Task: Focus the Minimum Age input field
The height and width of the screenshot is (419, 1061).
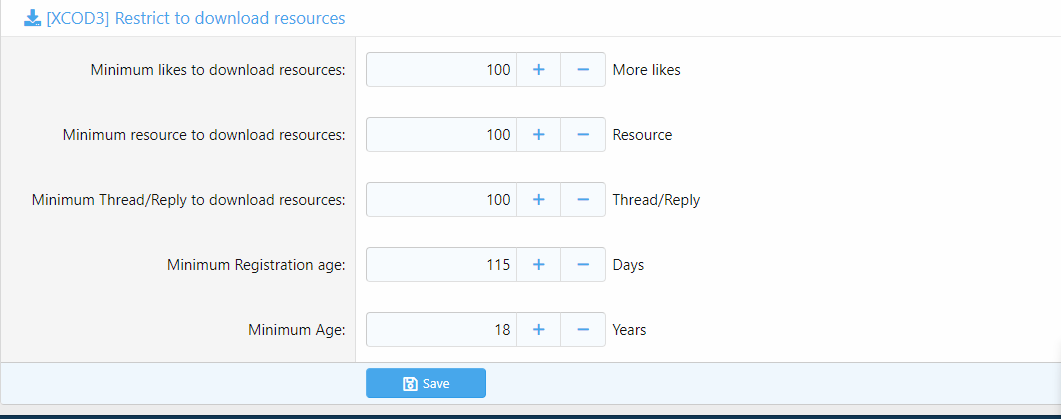Action: (441, 330)
